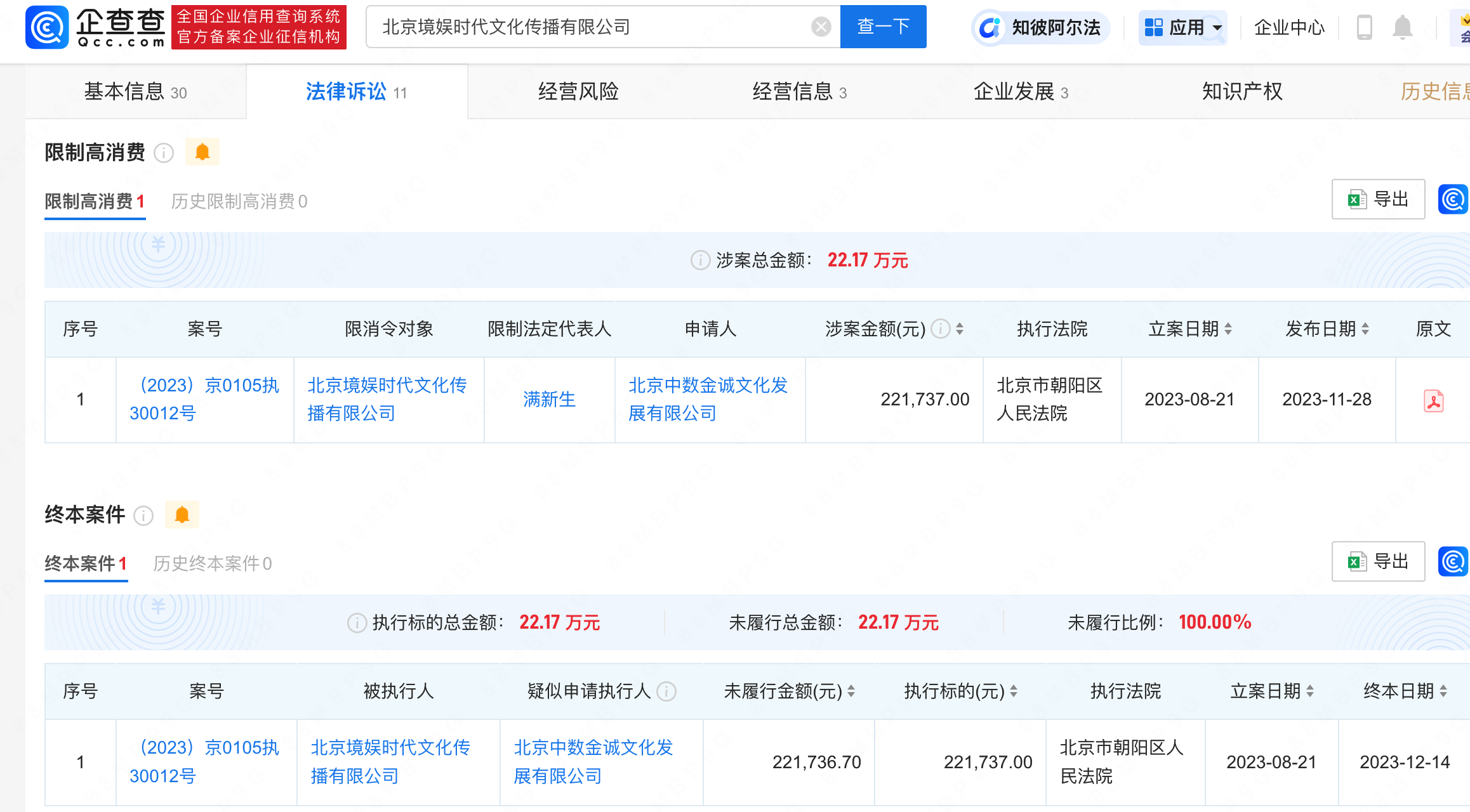Clear the search box text
The width and height of the screenshot is (1470, 812).
(821, 27)
